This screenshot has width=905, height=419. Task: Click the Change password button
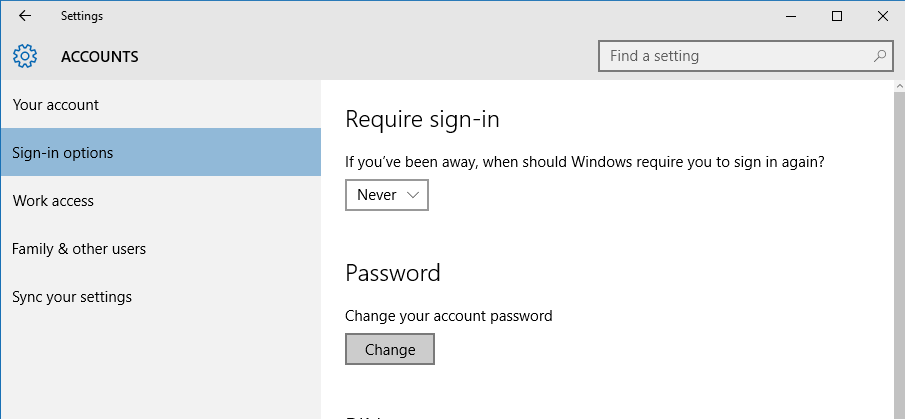(x=390, y=349)
